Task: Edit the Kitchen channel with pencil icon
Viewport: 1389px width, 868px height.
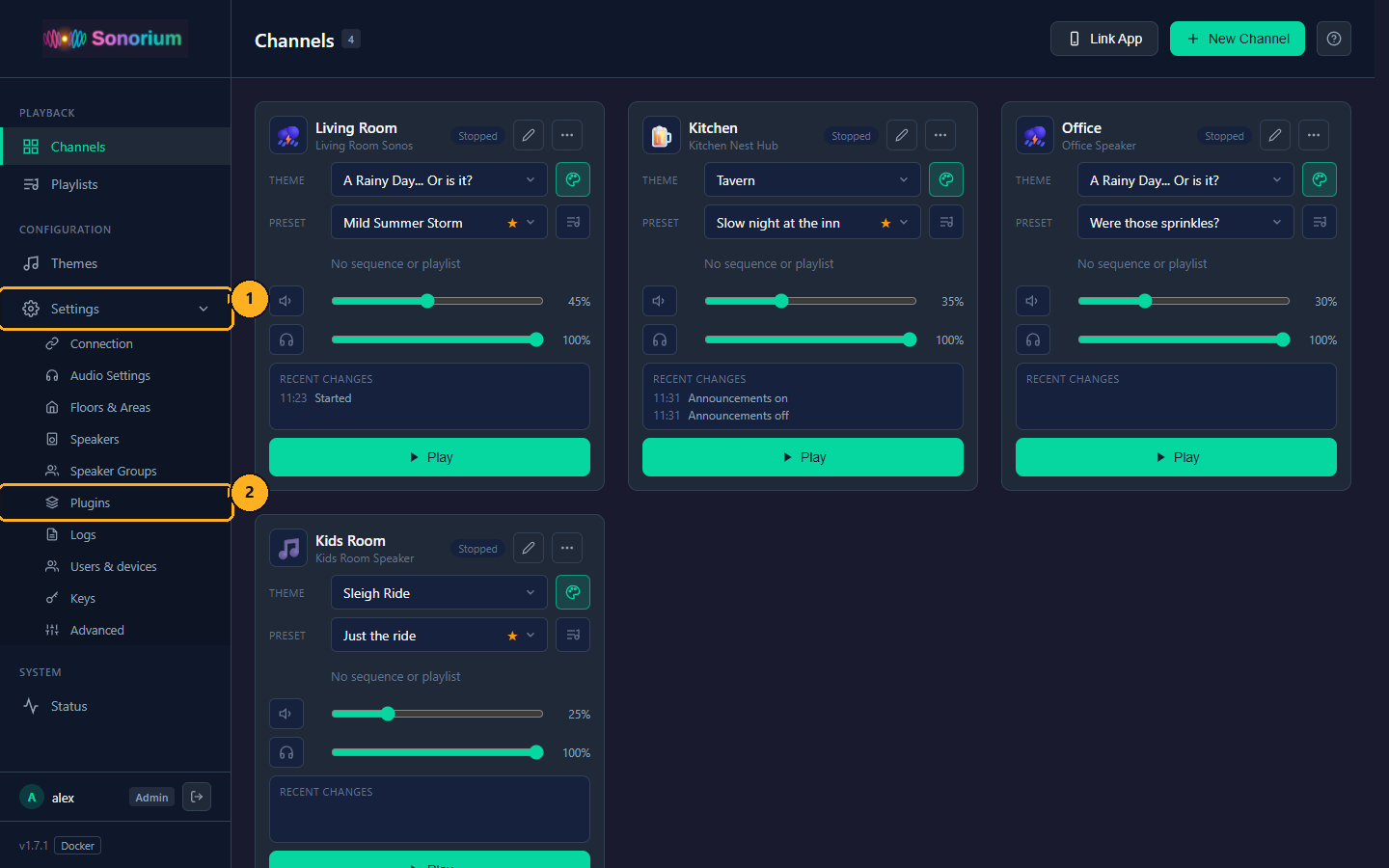Action: pyautogui.click(x=902, y=135)
